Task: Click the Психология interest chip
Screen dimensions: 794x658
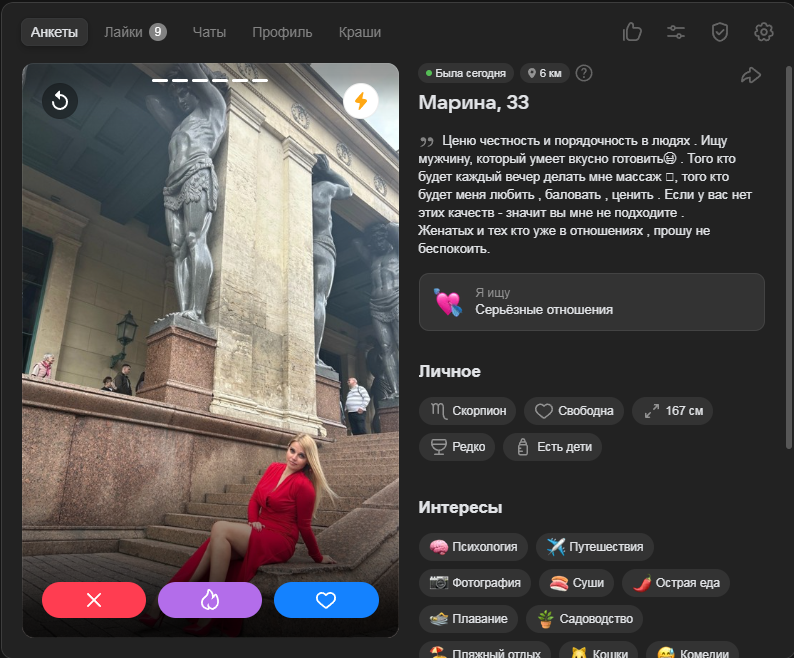Action: click(x=473, y=547)
